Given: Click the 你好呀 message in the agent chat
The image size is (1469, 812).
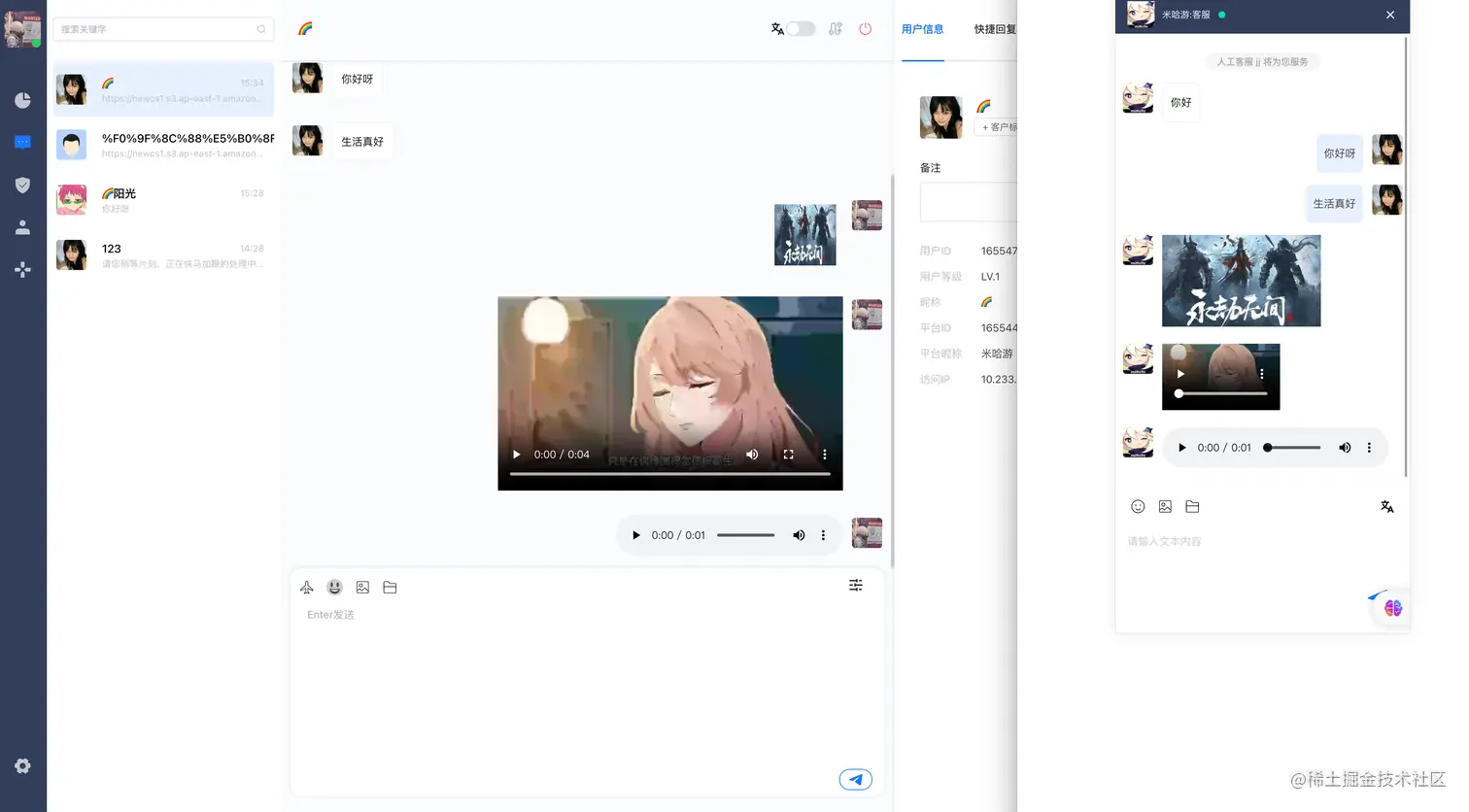Looking at the screenshot, I should click(x=357, y=79).
